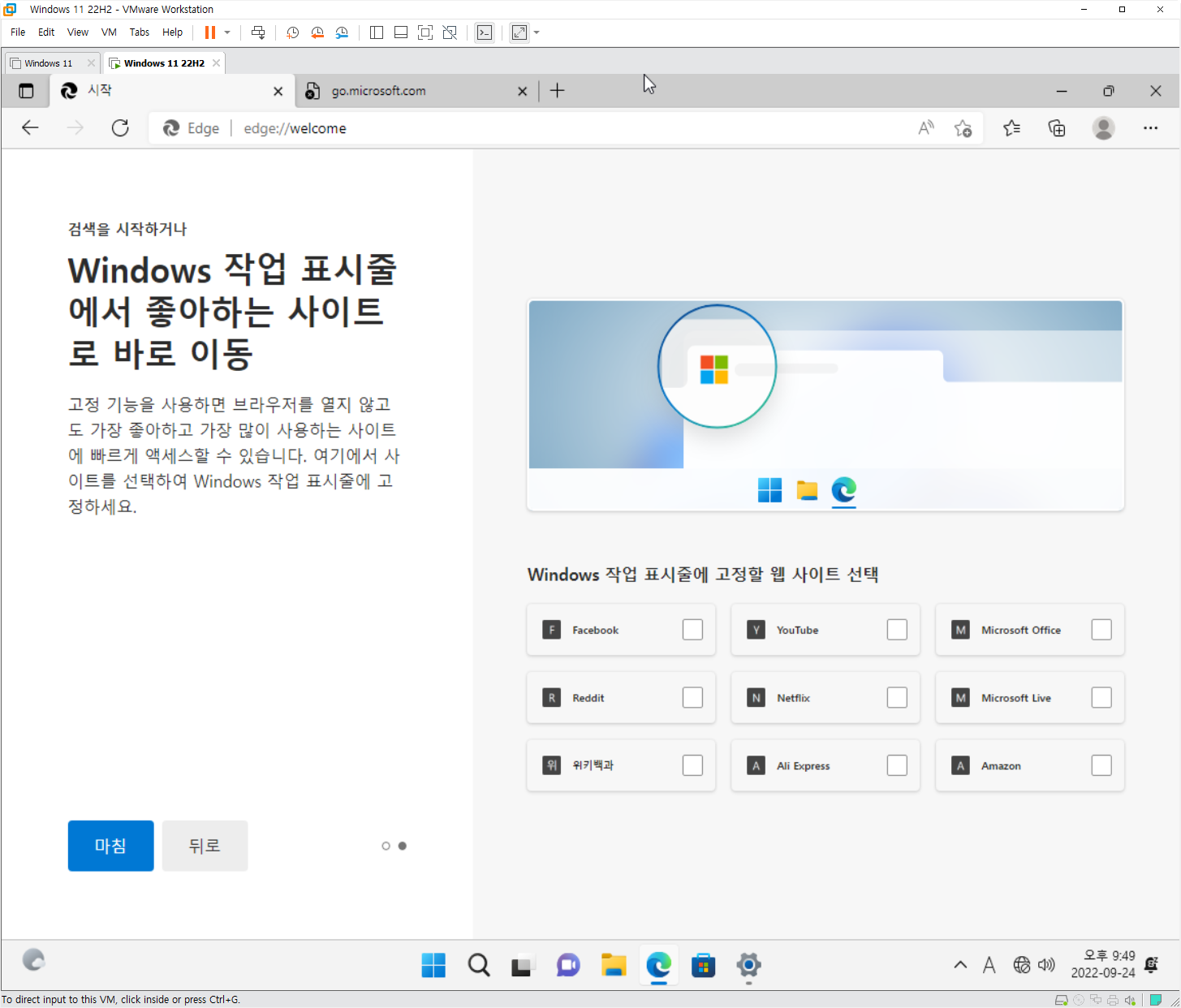Open the VMware File menu
Image resolution: width=1181 pixels, height=1008 pixels.
(18, 32)
